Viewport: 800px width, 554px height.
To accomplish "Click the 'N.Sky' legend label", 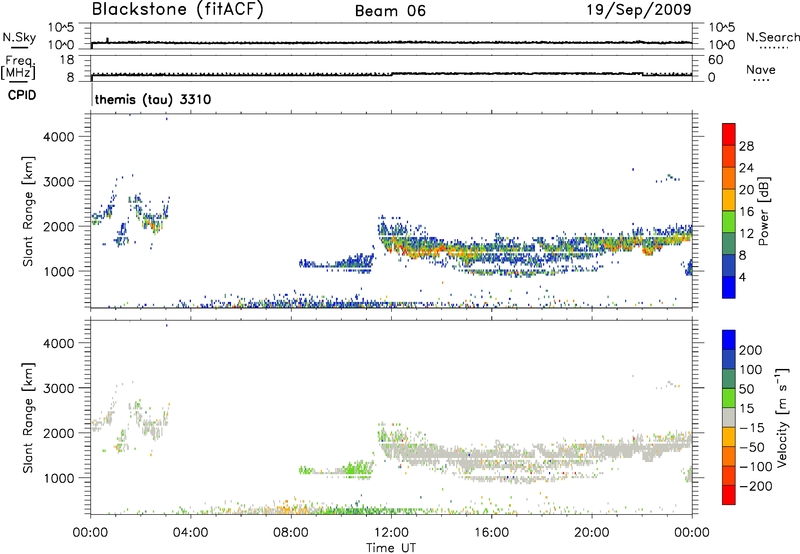I will click(19, 37).
